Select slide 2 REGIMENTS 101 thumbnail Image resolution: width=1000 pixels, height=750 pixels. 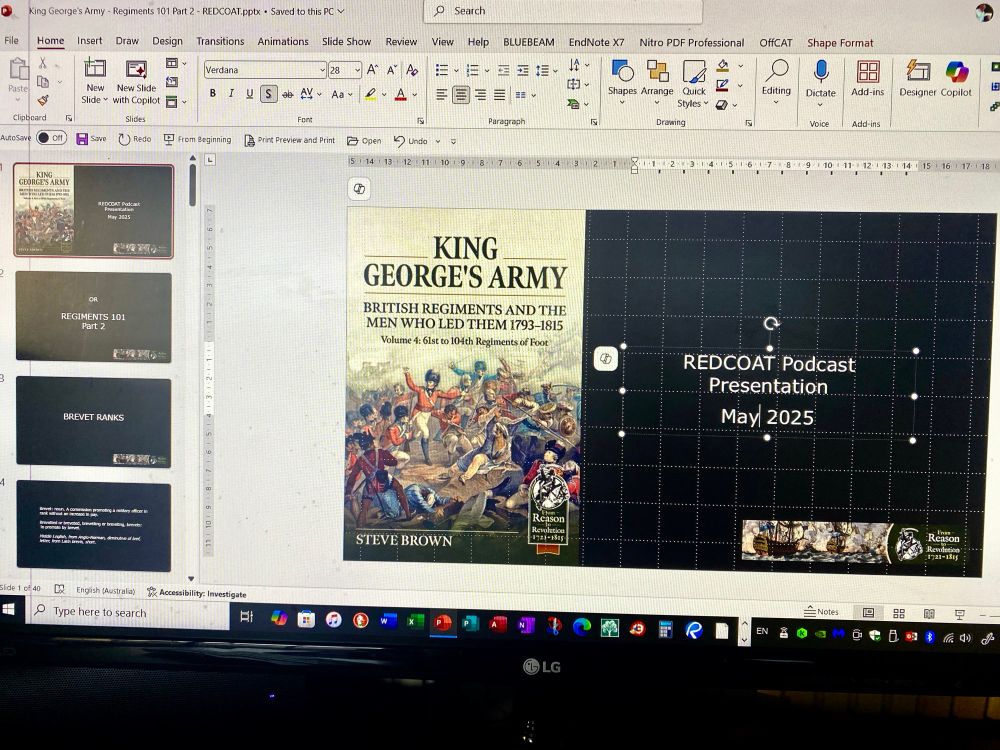(x=94, y=317)
